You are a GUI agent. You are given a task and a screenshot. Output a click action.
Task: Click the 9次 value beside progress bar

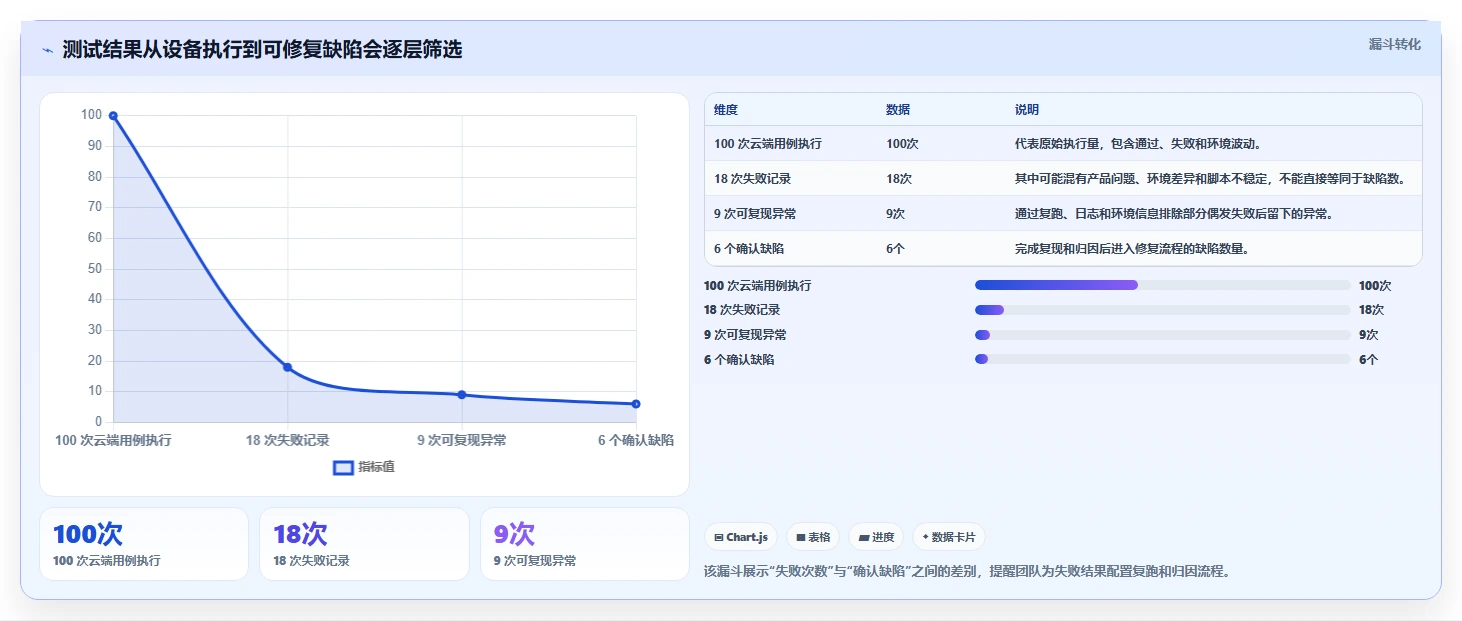tap(1368, 335)
